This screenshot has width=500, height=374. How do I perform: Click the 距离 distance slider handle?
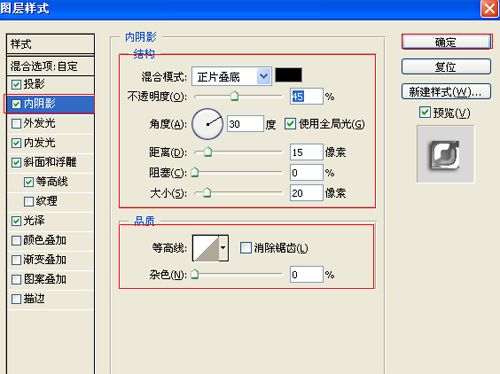[208, 152]
